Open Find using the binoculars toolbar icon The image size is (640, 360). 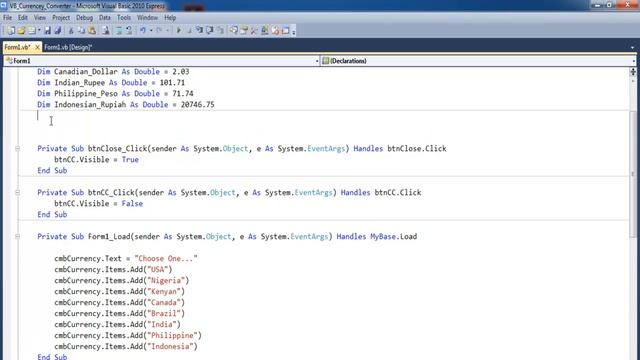(x=106, y=31)
